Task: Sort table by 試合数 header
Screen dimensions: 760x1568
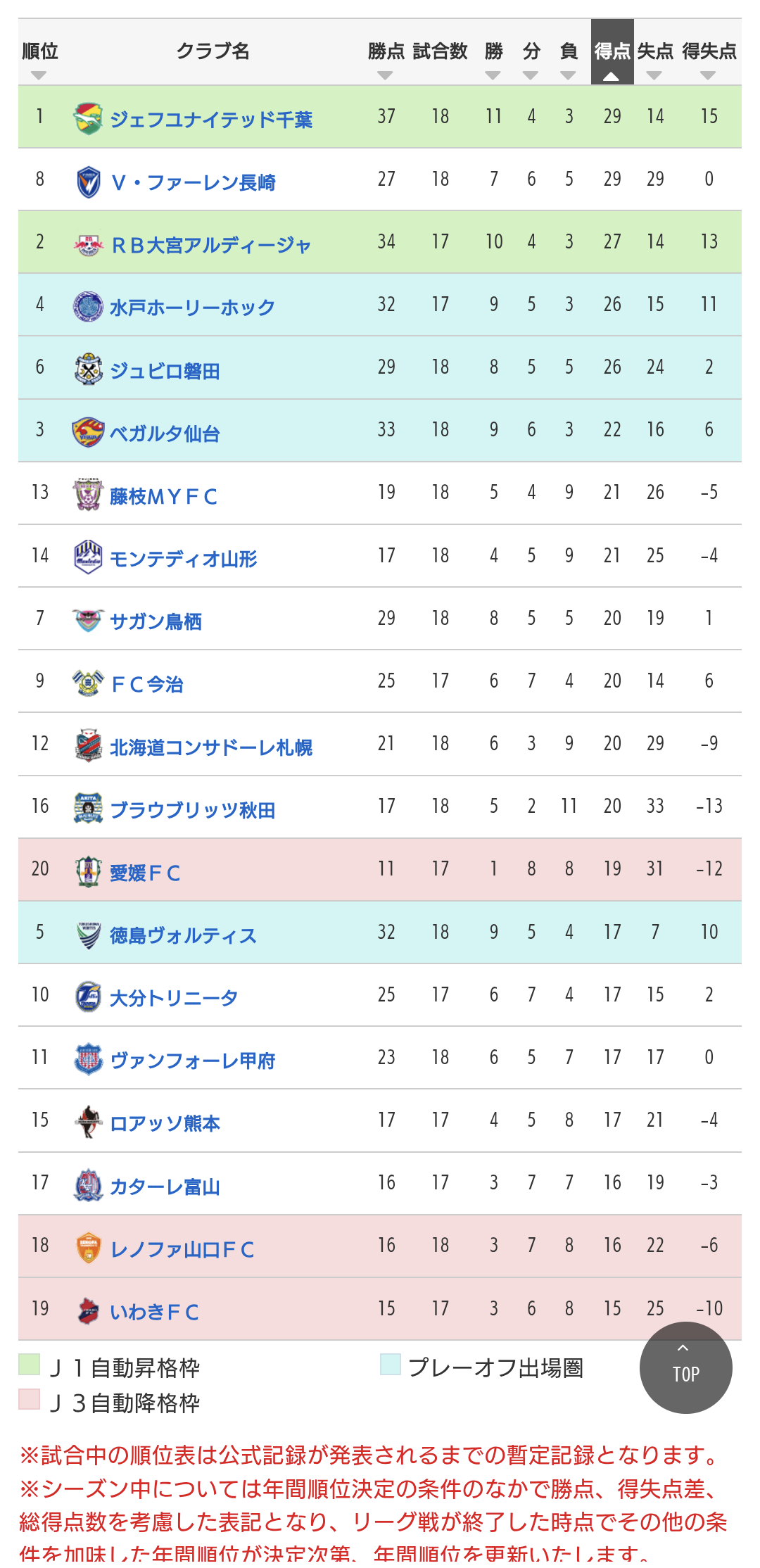Action: coord(440,52)
